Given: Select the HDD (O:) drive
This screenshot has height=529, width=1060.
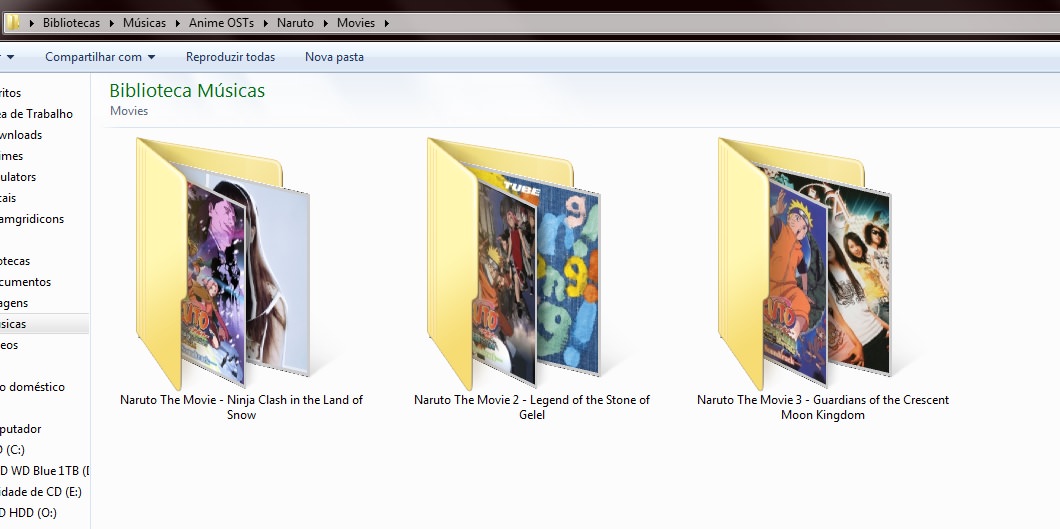Looking at the screenshot, I should coord(28,512).
